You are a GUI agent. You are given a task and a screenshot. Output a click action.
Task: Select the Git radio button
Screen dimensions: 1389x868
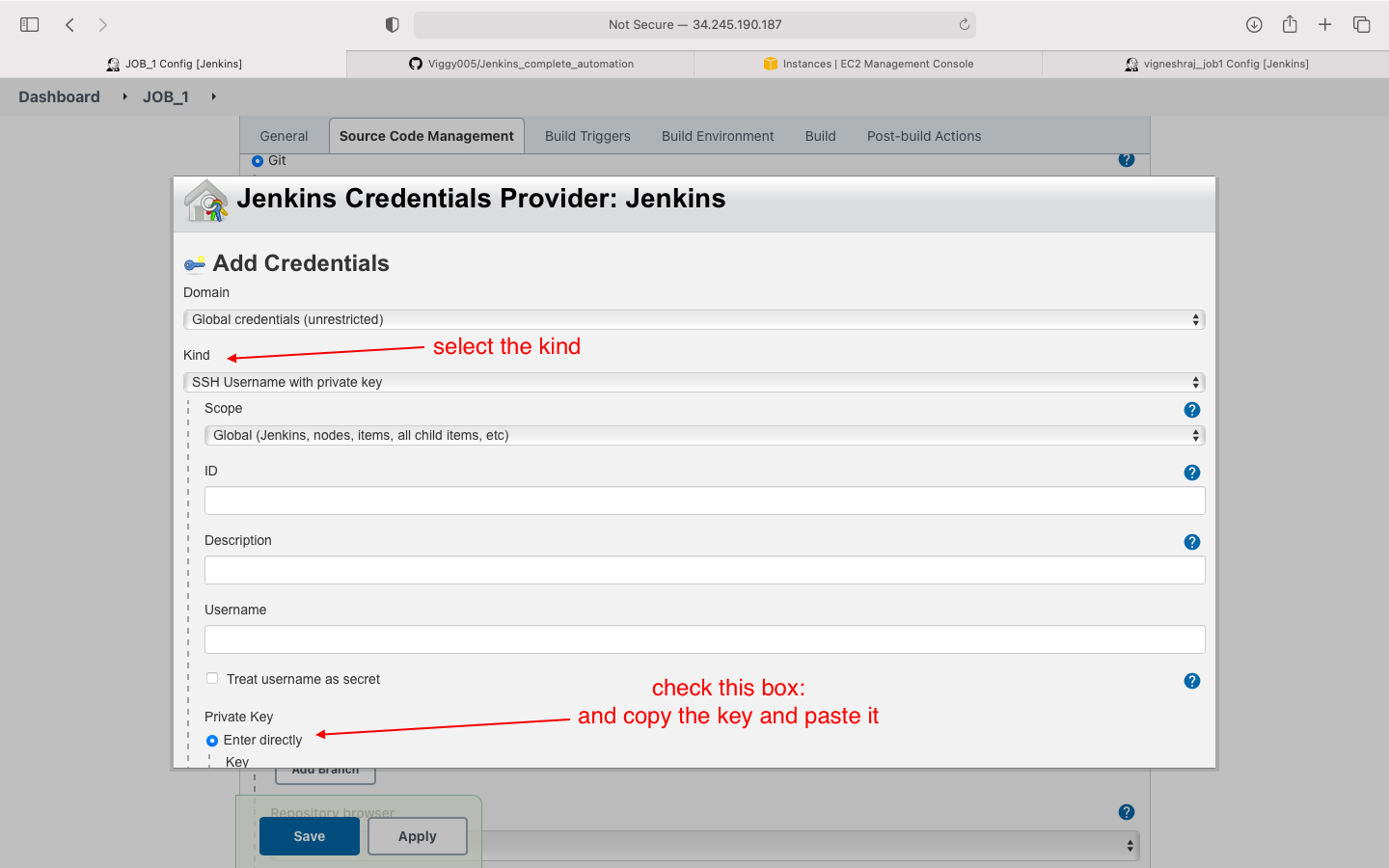pyautogui.click(x=258, y=161)
